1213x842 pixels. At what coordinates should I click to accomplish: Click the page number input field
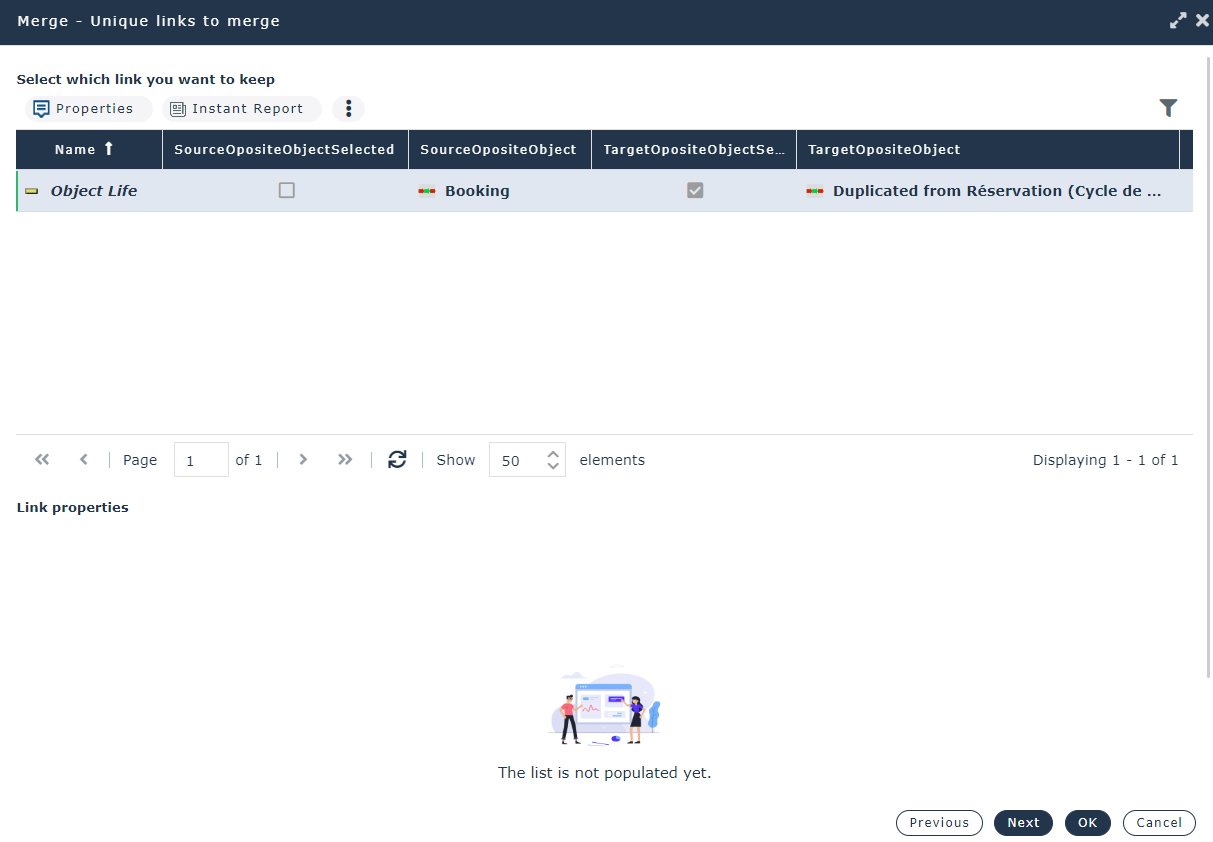tap(200, 460)
